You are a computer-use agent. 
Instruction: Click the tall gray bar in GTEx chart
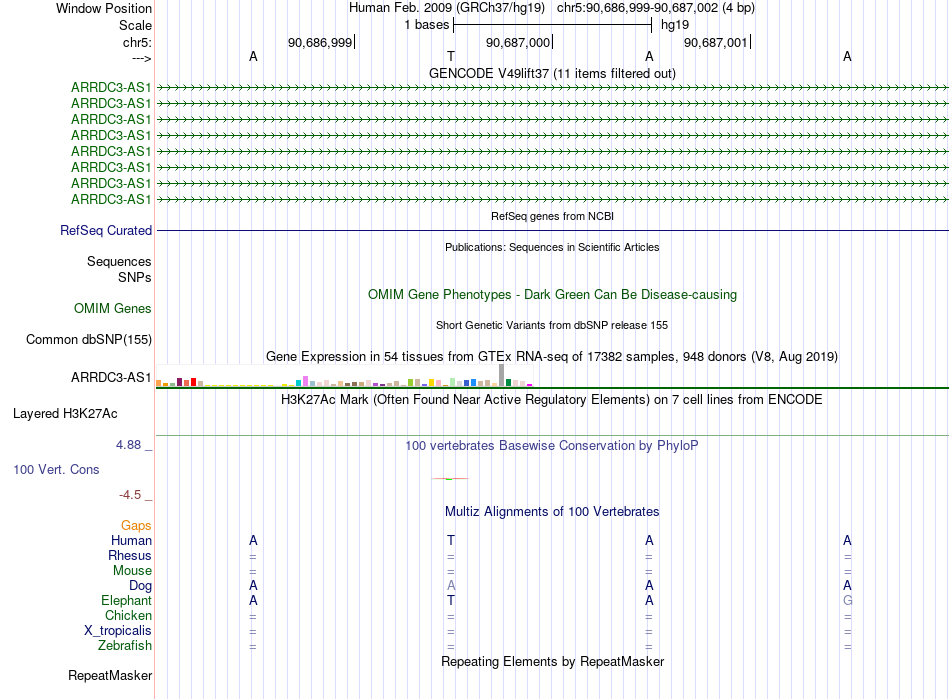click(502, 375)
